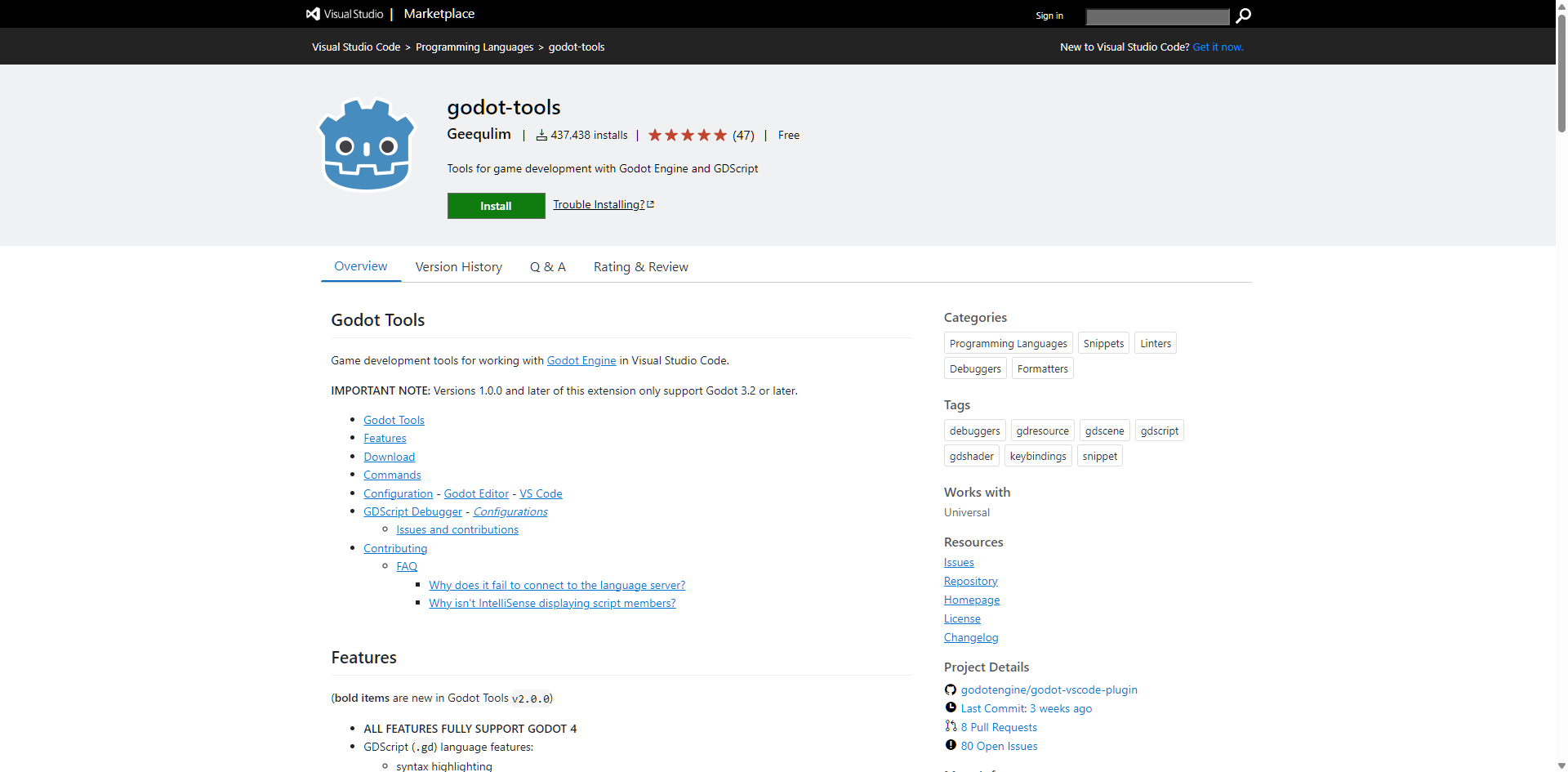The image size is (1568, 772).
Task: Select the Linters category tag
Action: click(1156, 343)
